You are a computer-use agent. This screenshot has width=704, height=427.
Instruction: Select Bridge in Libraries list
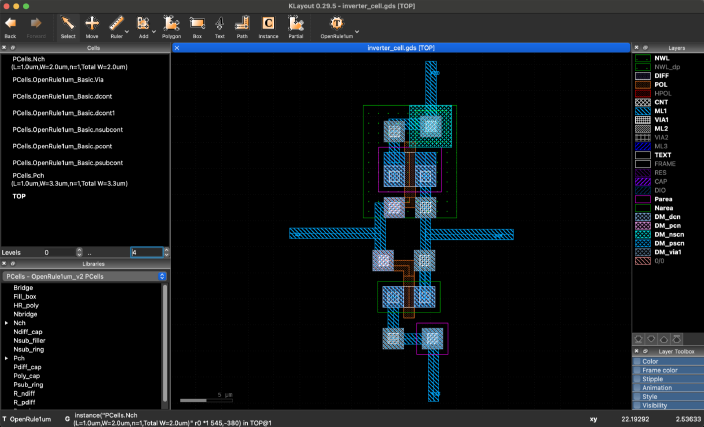[23, 287]
